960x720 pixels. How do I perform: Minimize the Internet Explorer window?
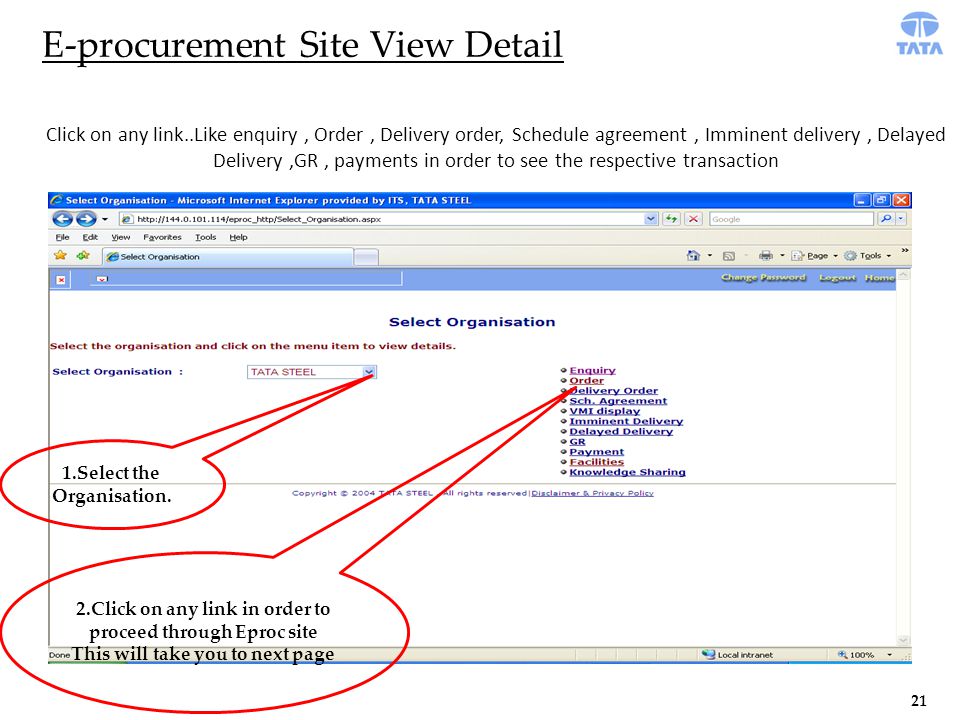click(862, 200)
